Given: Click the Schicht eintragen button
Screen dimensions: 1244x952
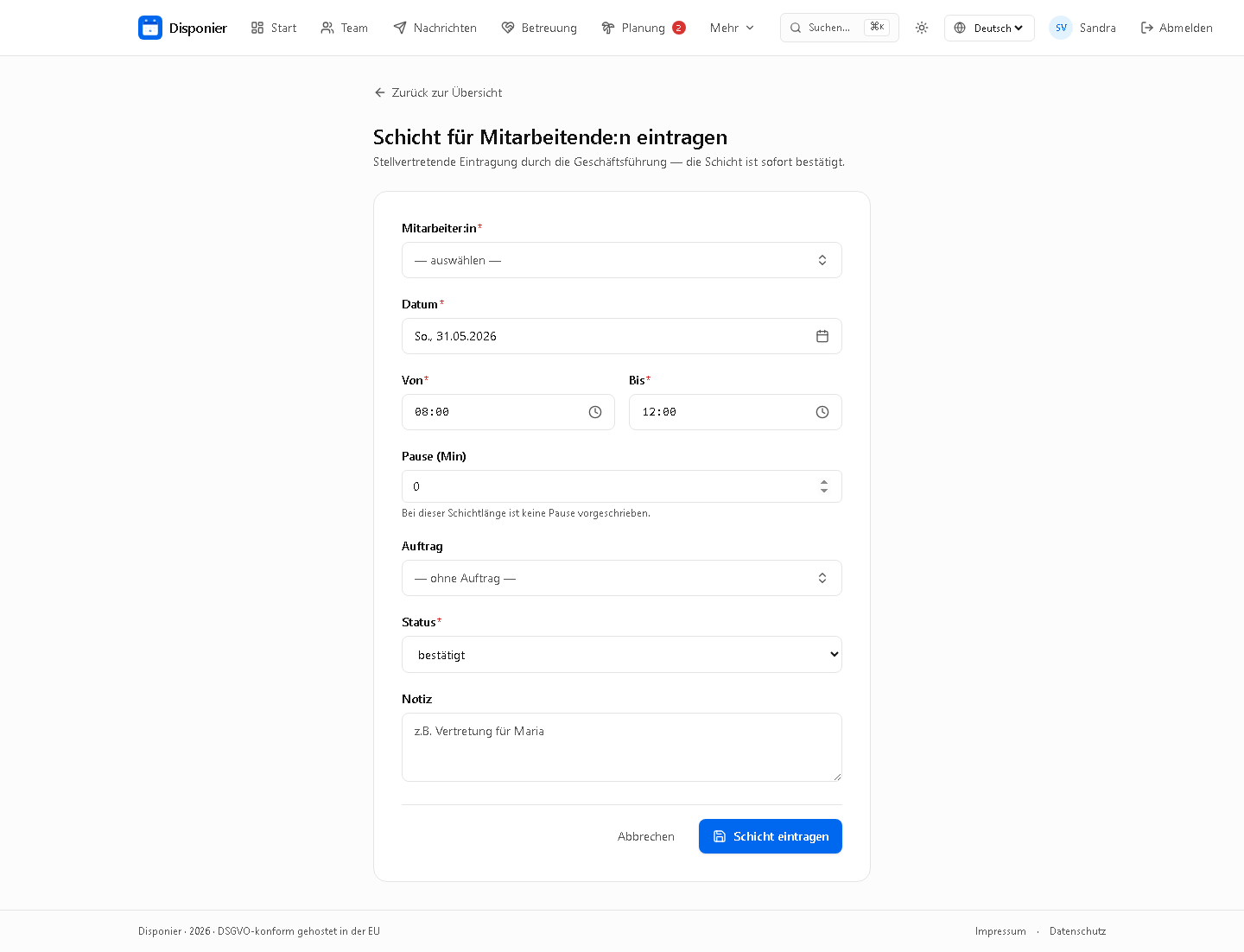Looking at the screenshot, I should pyautogui.click(x=771, y=836).
